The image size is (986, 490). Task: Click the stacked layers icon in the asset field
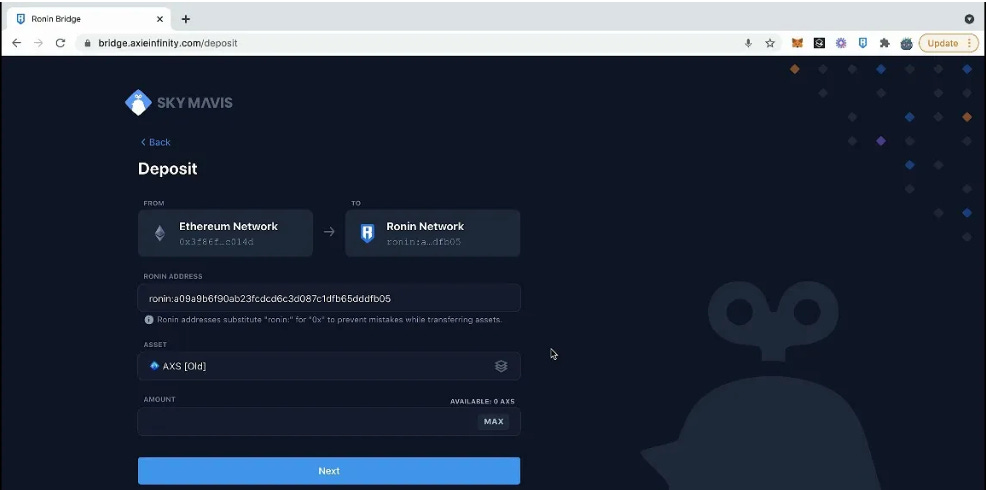(x=501, y=366)
